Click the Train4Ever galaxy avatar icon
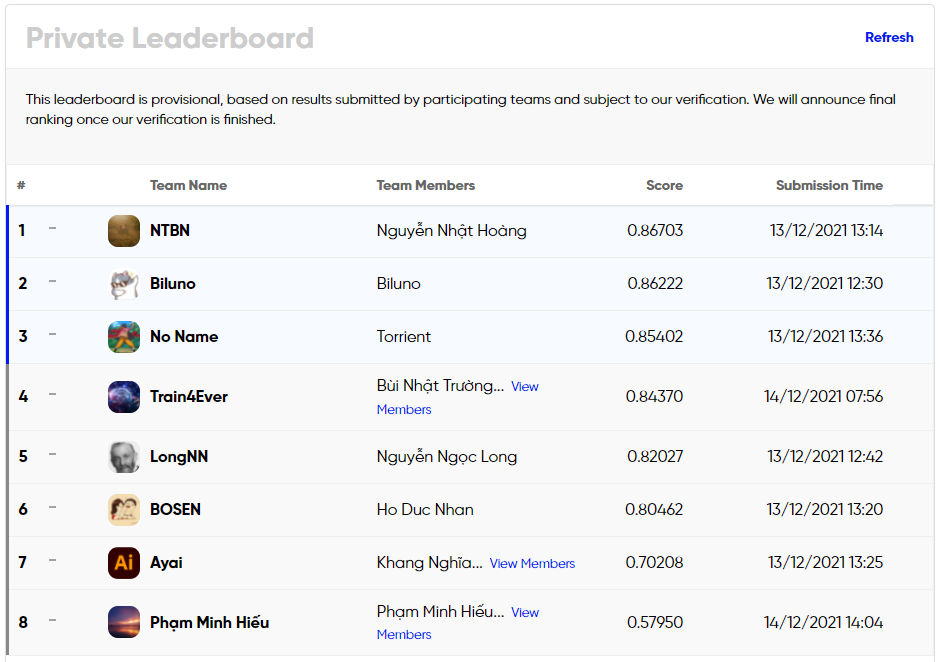The image size is (940, 662). point(124,397)
